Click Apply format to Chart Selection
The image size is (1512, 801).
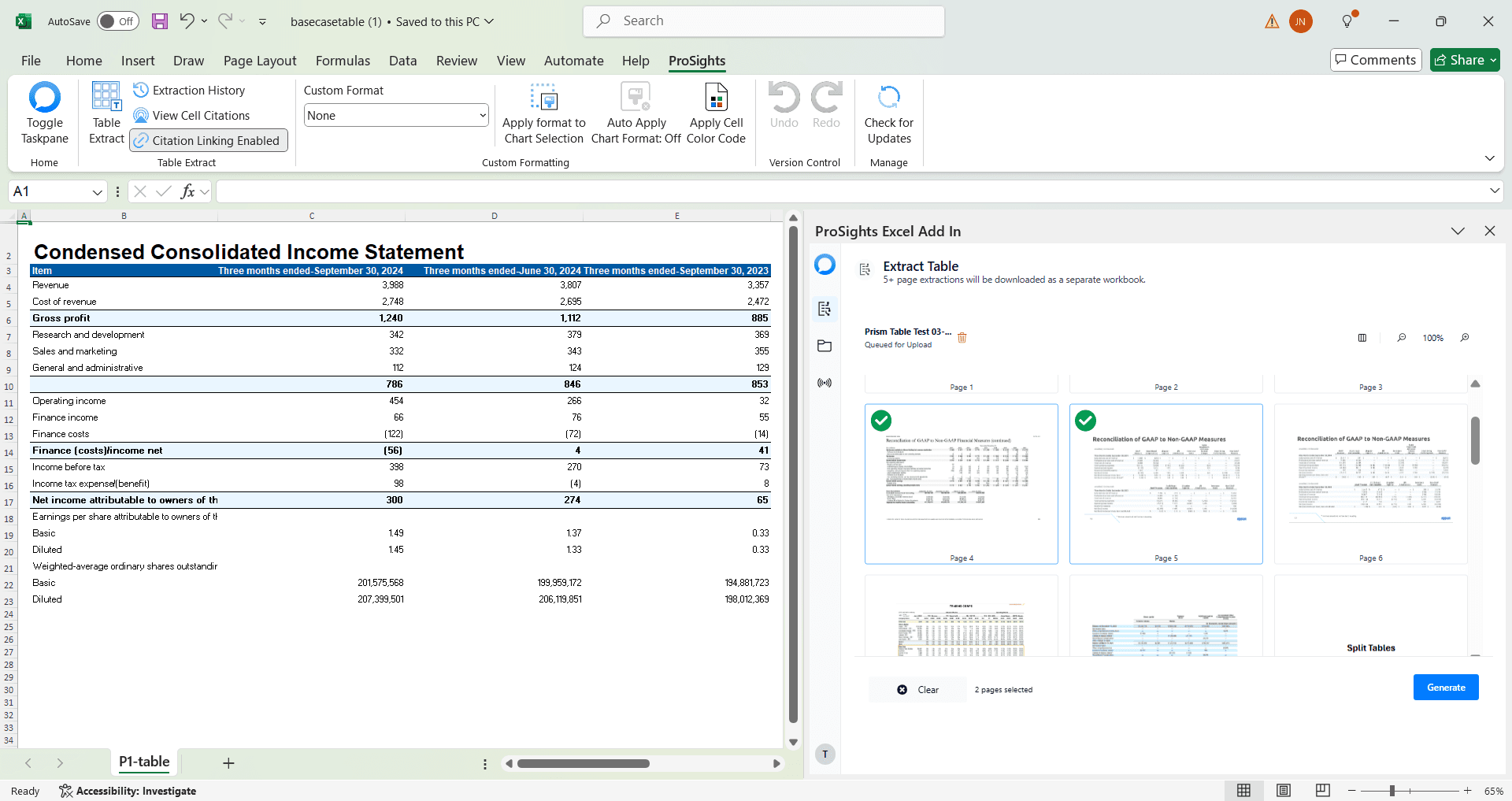(544, 114)
